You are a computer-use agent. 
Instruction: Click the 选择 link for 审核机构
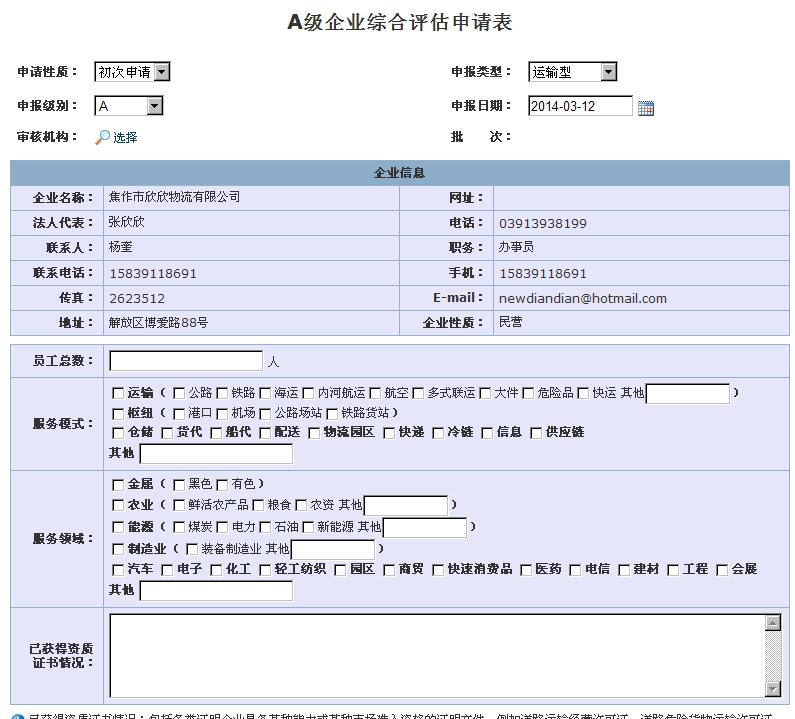(x=125, y=138)
